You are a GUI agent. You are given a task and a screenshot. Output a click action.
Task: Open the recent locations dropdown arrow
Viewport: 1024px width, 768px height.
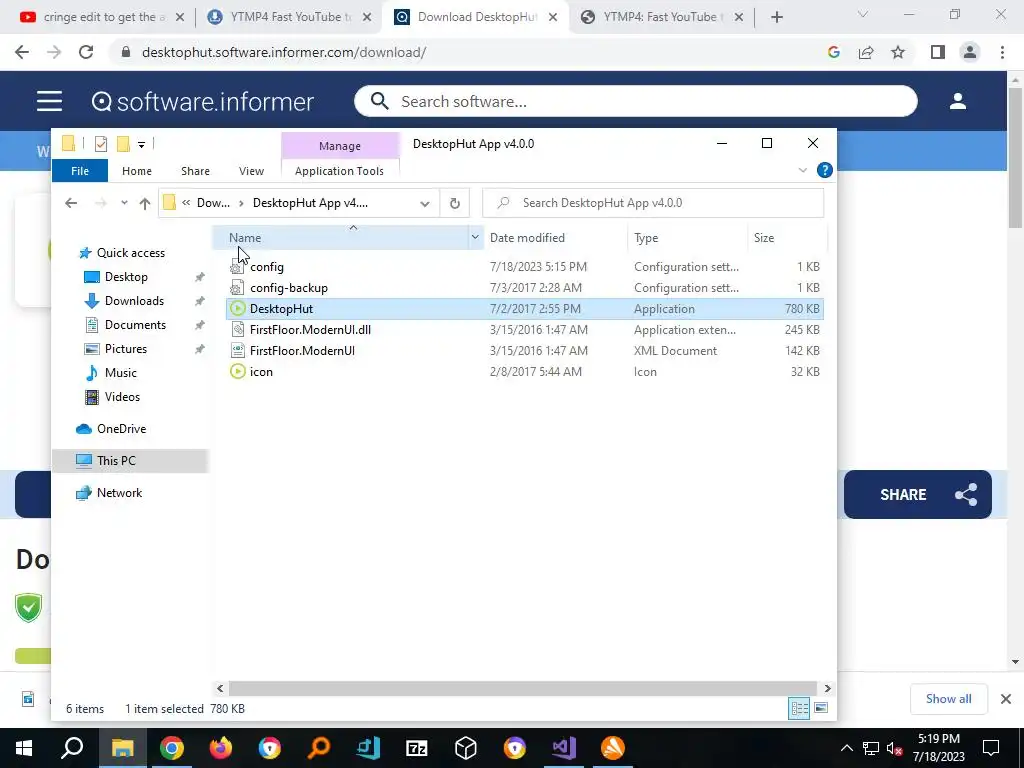(x=124, y=203)
